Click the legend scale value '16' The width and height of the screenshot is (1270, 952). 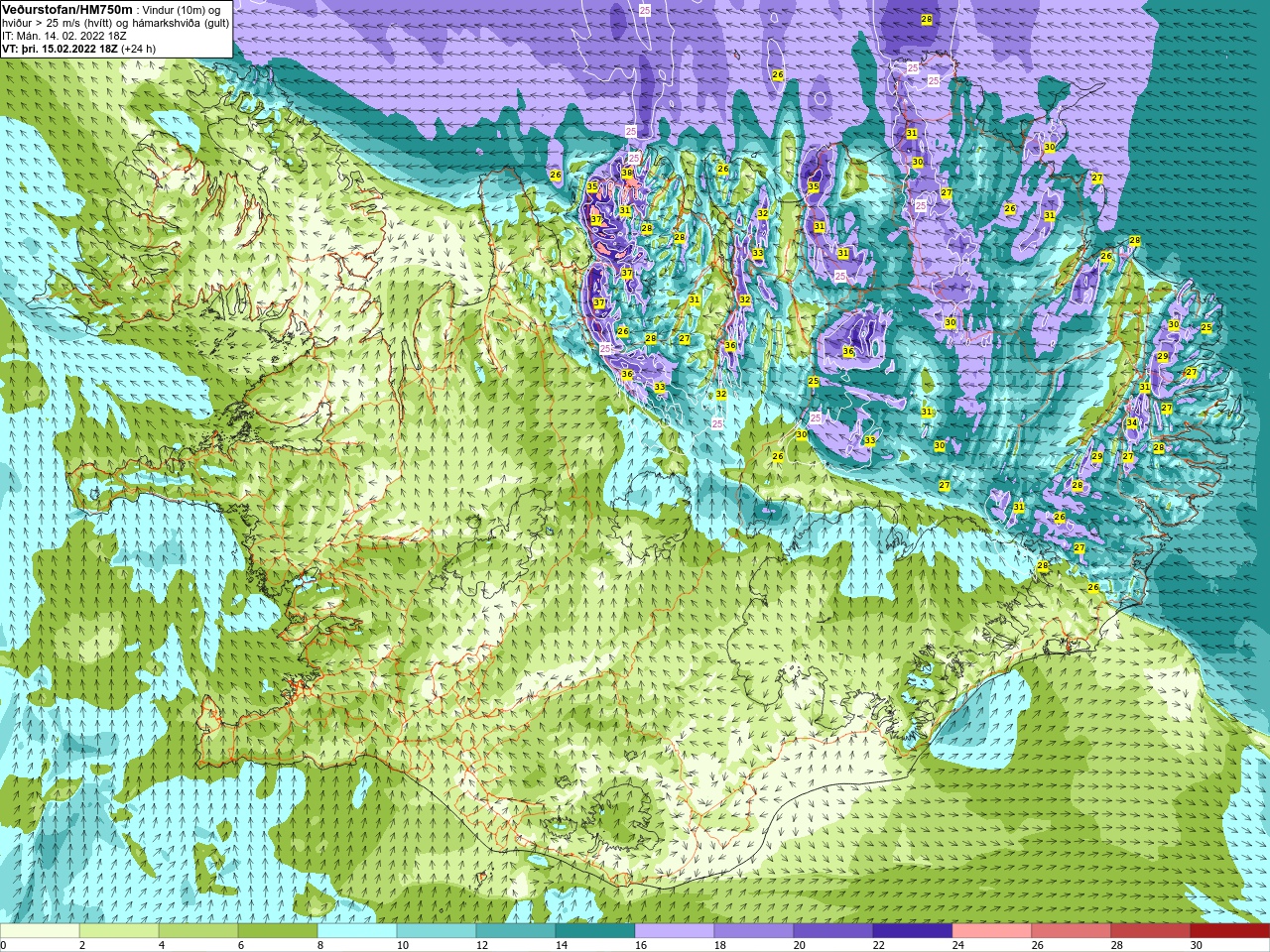[641, 946]
